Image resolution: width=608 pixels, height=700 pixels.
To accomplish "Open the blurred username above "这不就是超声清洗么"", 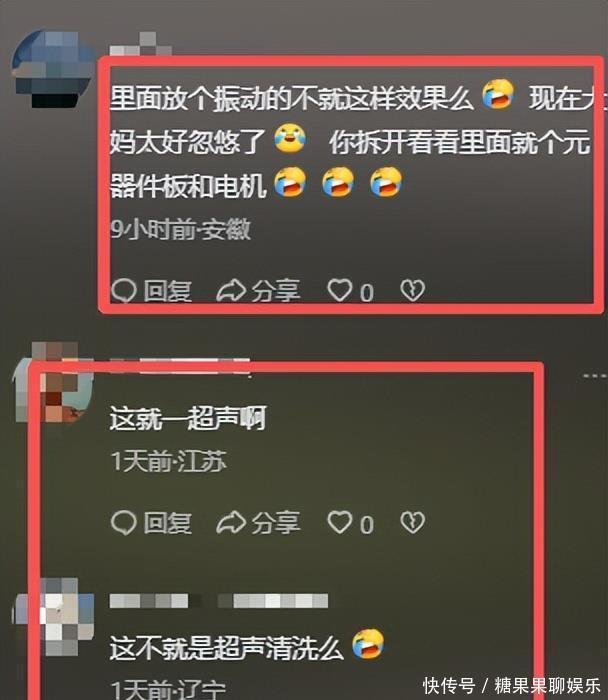I will pos(219,601).
